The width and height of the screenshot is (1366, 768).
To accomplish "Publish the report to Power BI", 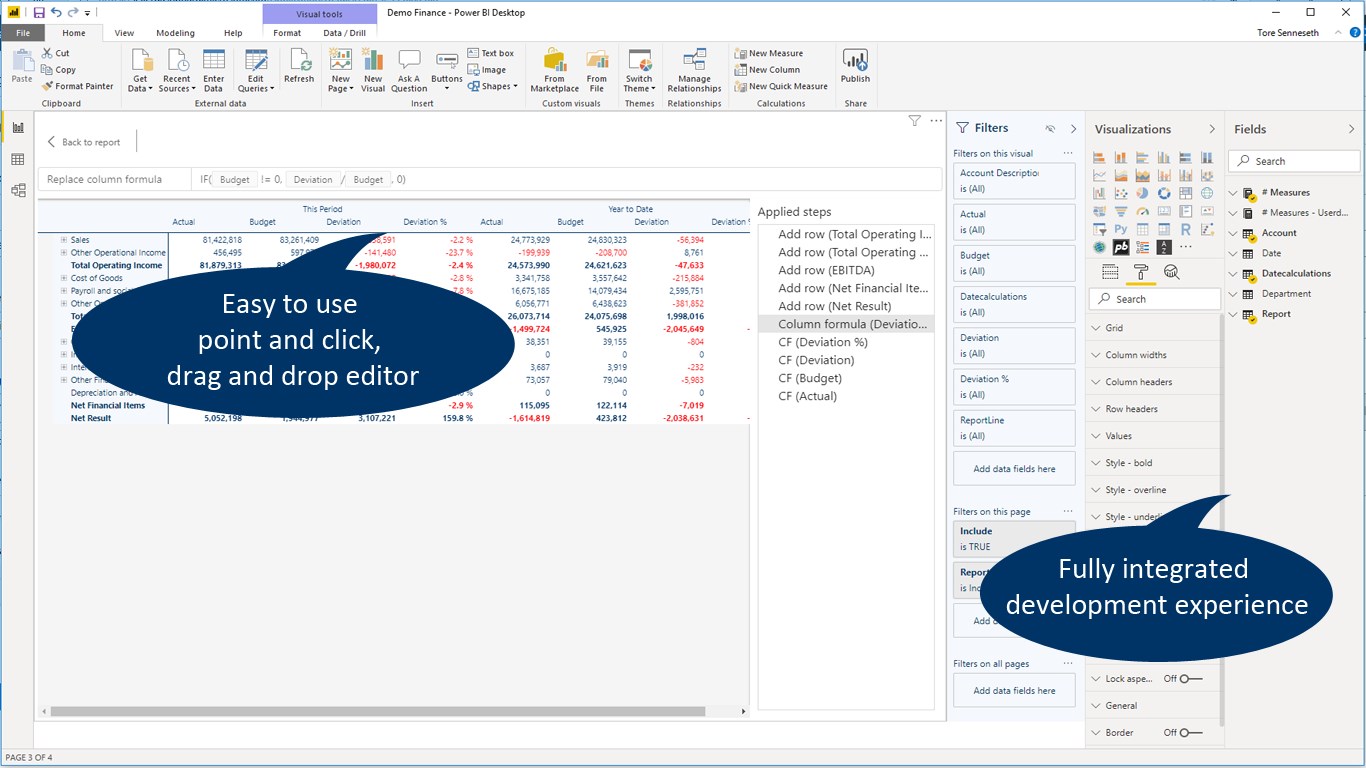I will tap(855, 66).
